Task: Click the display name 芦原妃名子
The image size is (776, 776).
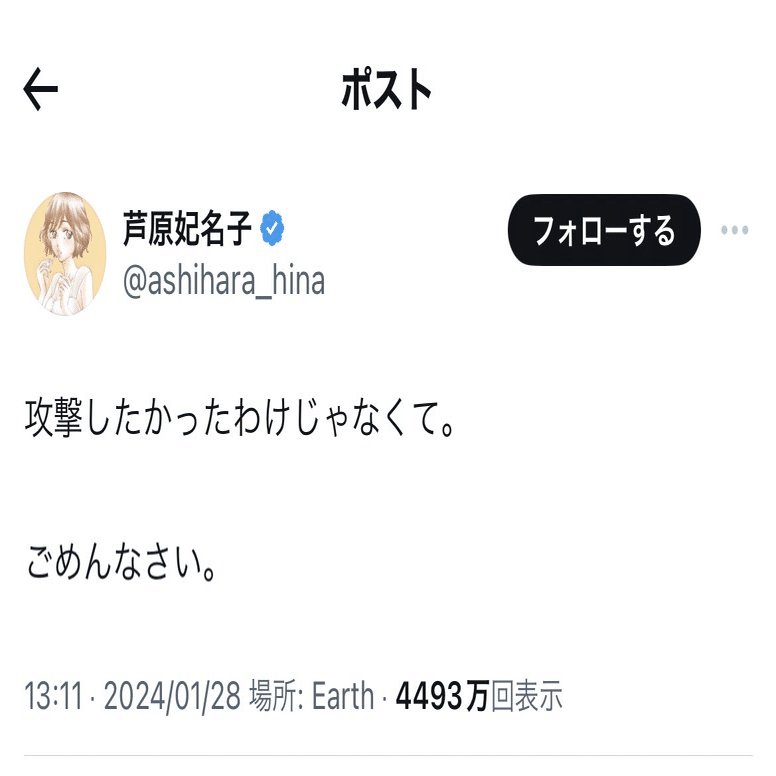Action: [188, 228]
